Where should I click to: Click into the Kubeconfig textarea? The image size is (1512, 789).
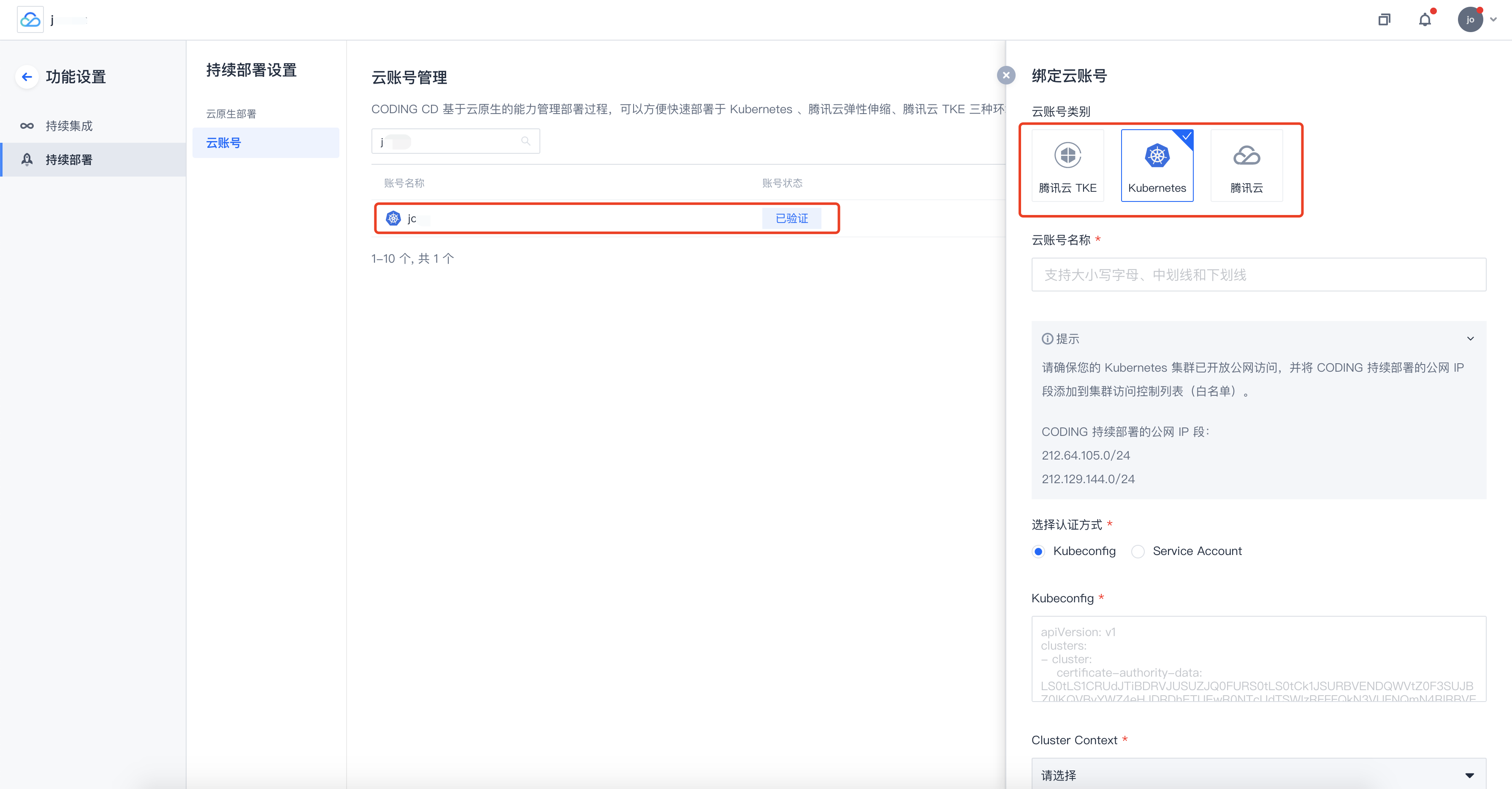pos(1258,658)
